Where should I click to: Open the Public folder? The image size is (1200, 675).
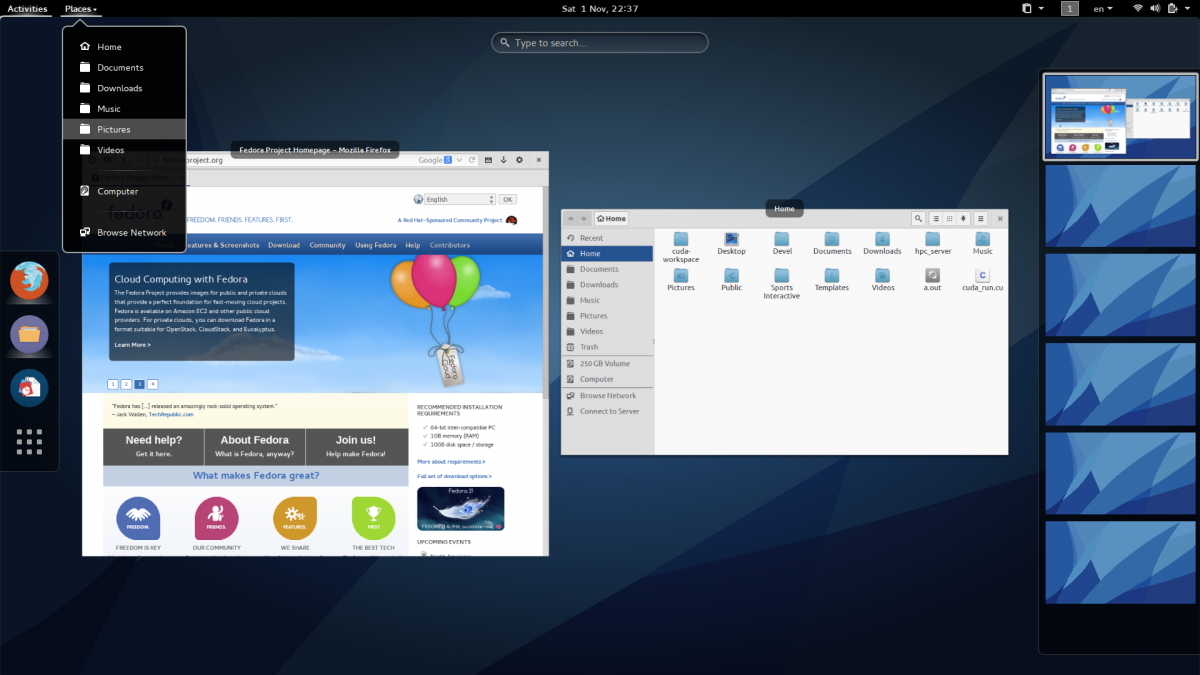click(731, 280)
